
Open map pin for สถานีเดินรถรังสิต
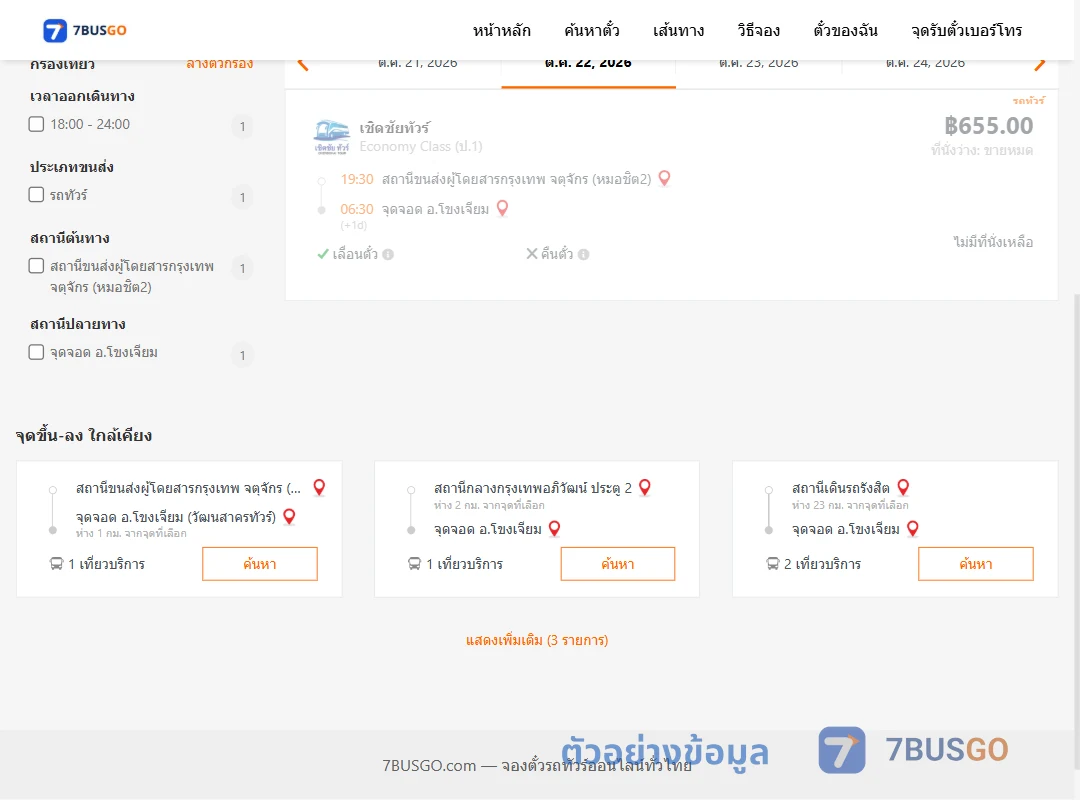pos(903,487)
